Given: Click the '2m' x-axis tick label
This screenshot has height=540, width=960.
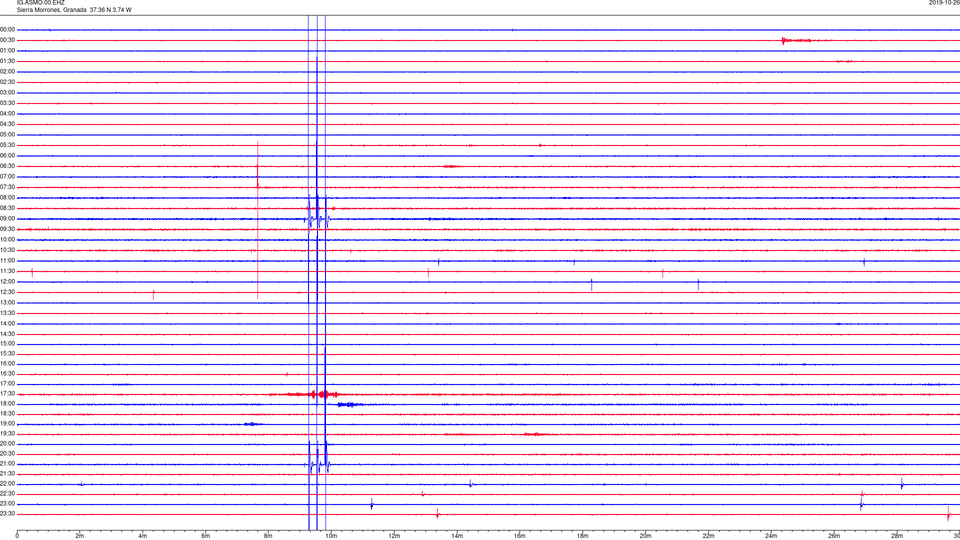Looking at the screenshot, I should coord(80,536).
